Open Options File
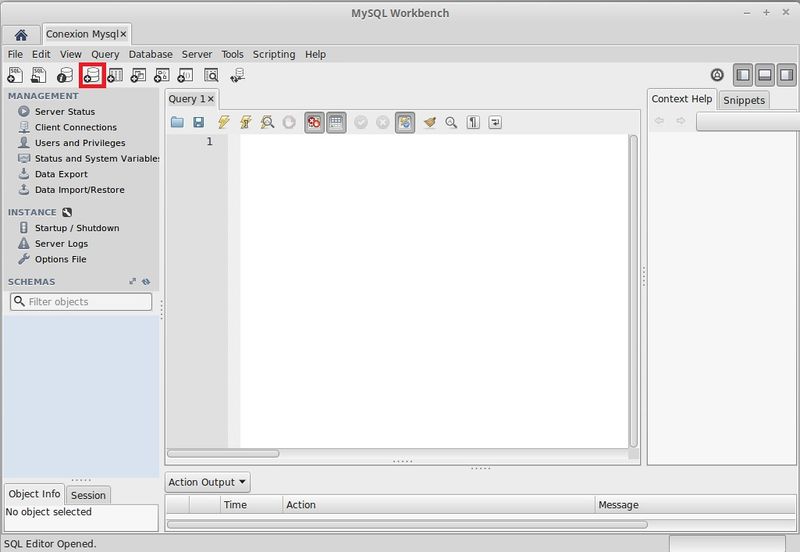This screenshot has width=800, height=552. click(60, 259)
